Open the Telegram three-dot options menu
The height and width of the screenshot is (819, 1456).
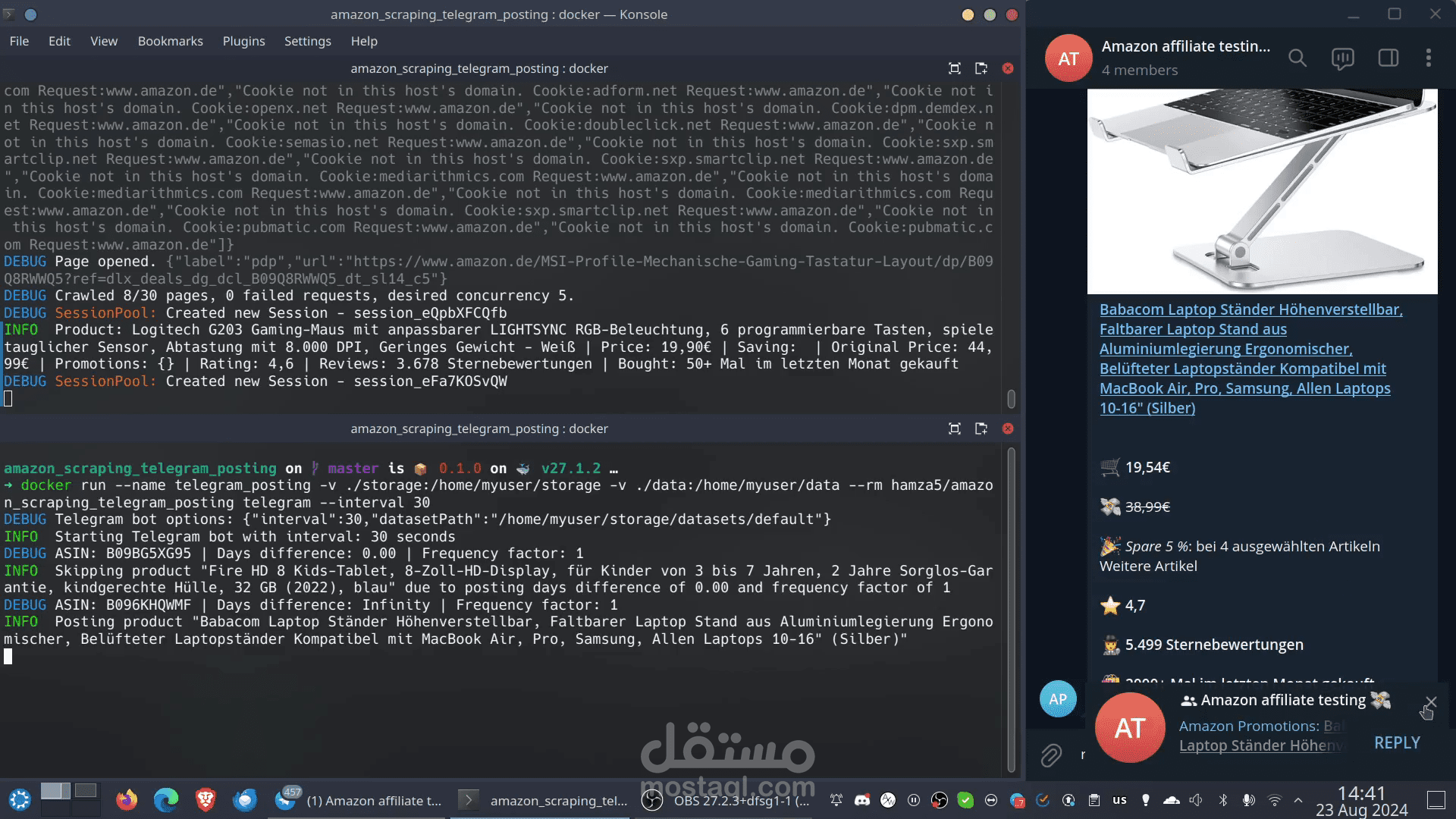(x=1429, y=58)
